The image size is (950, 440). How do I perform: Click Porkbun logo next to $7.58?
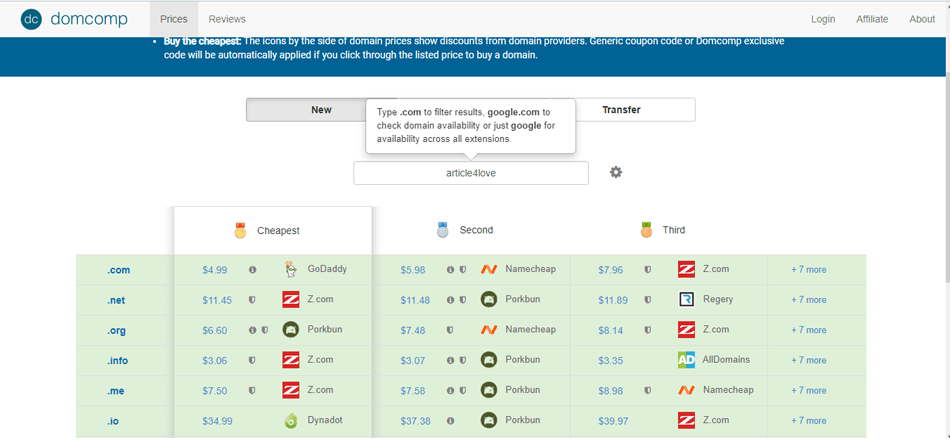tap(489, 390)
